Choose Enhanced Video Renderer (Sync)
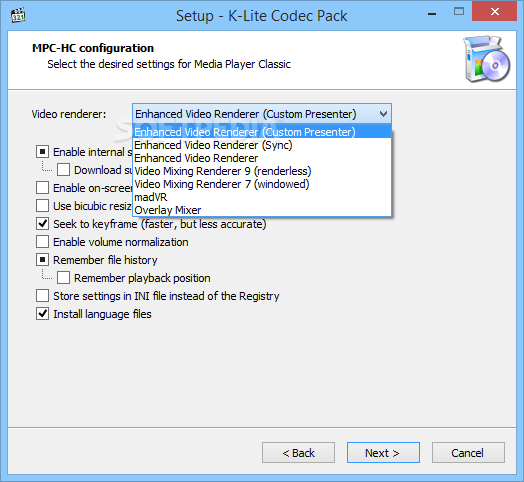 pos(262,145)
